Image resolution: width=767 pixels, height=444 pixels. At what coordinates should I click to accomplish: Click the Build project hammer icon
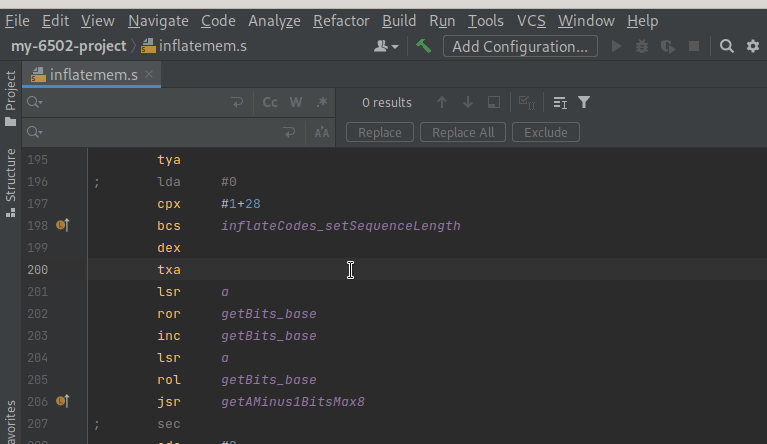coord(424,46)
